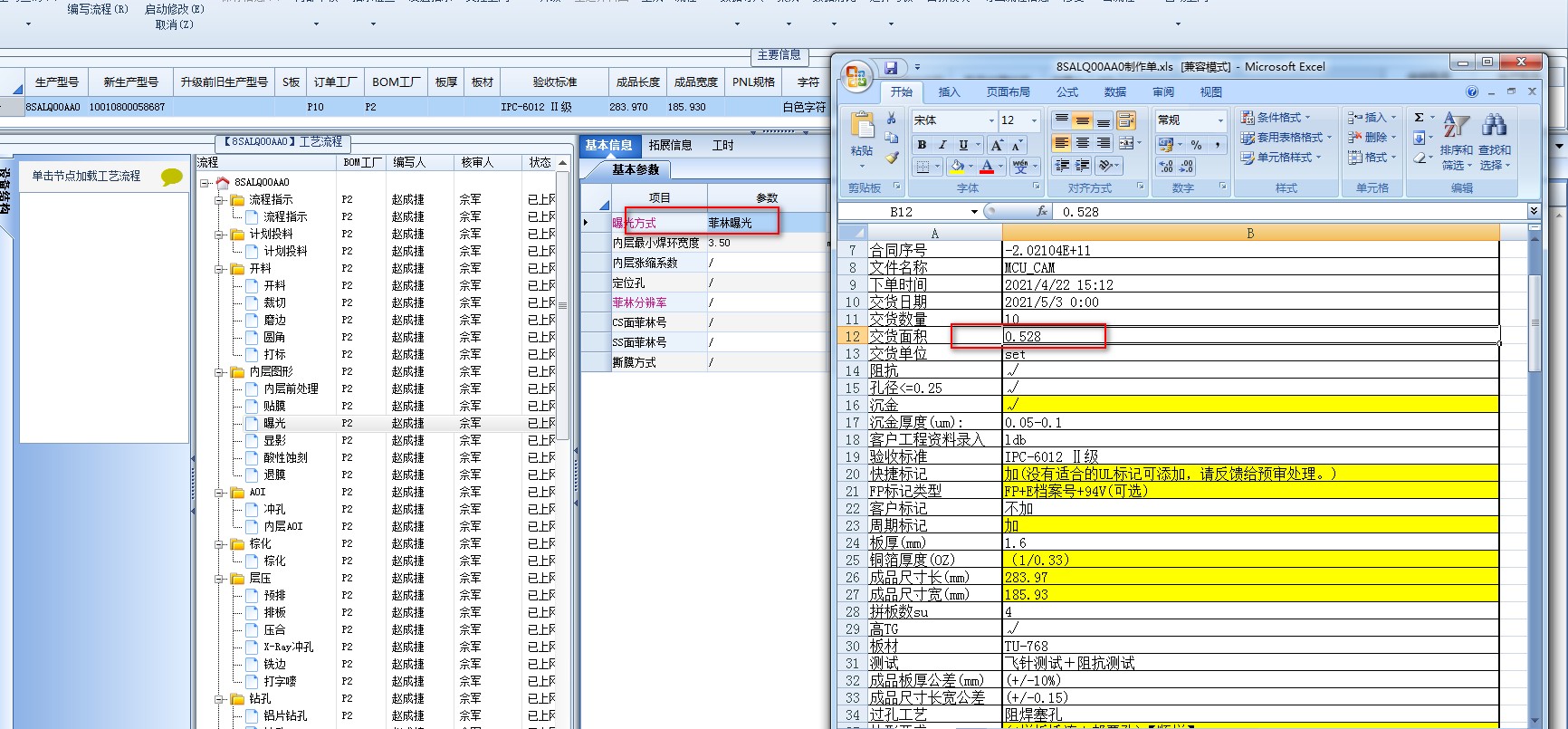Open the Sort and Filter menu
This screenshot has width=1568, height=729.
(x=1456, y=141)
